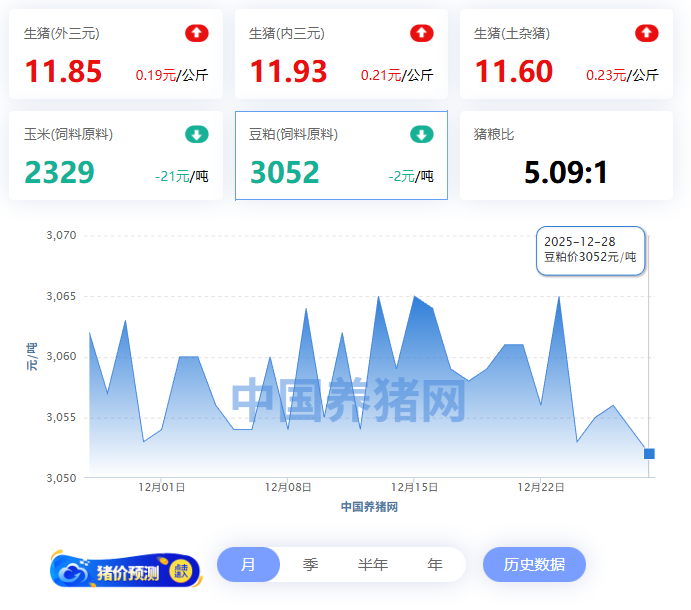Click the 生猪(土杂猪) price 11.60 value
The width and height of the screenshot is (691, 610).
click(x=513, y=72)
